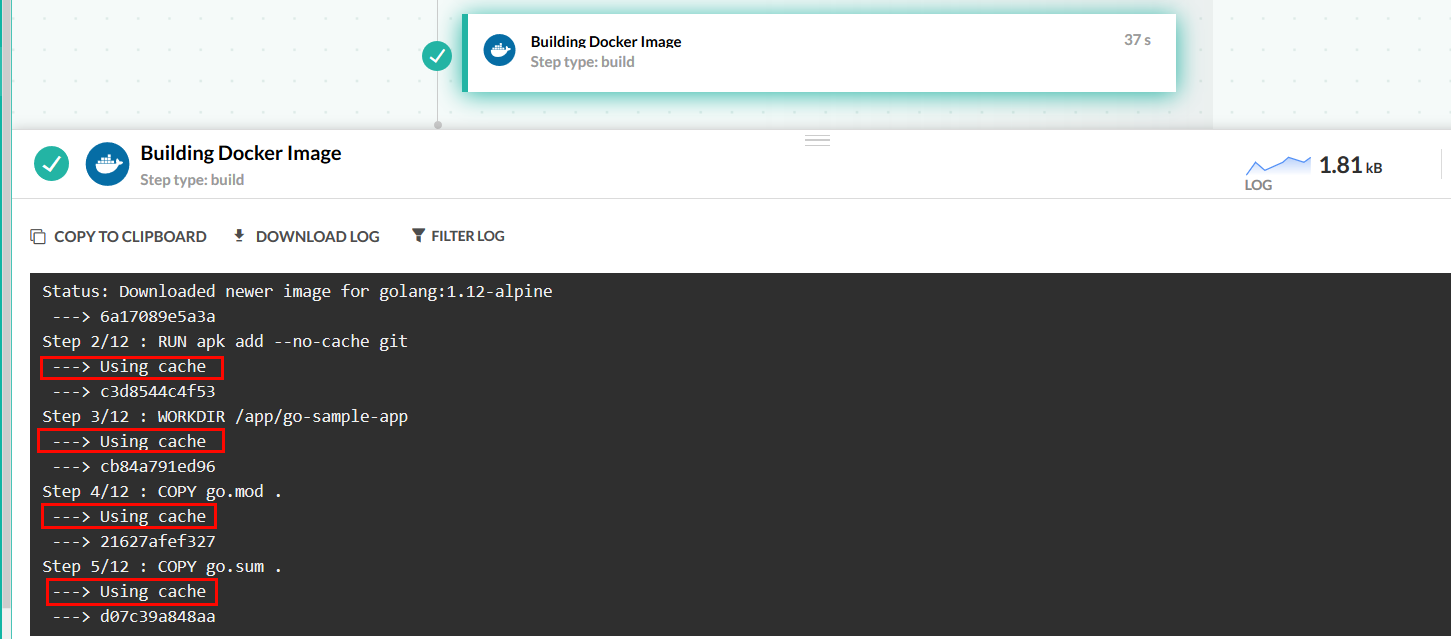
Task: Click Step 2/12 RUN apk add line
Action: [x=225, y=341]
